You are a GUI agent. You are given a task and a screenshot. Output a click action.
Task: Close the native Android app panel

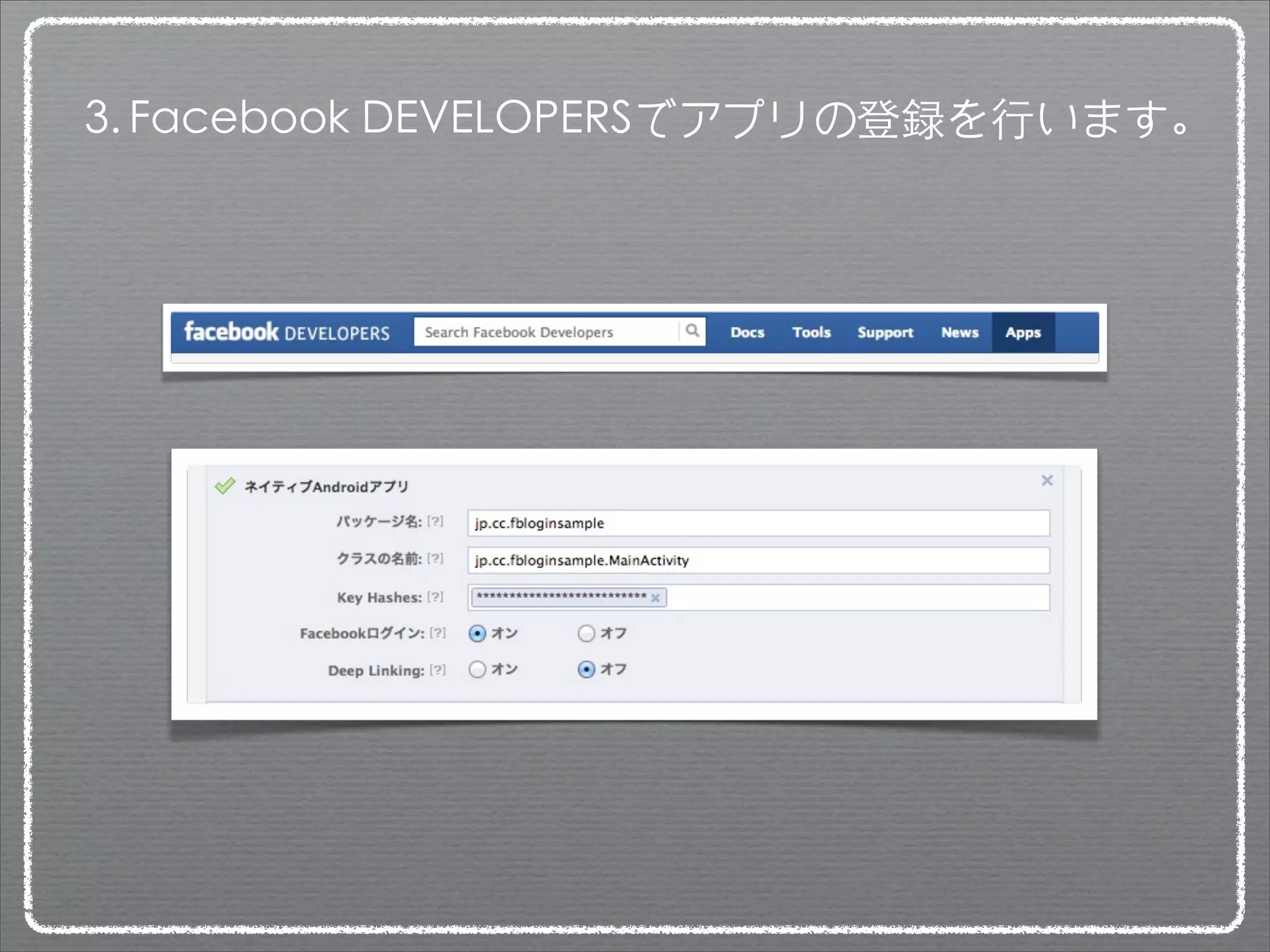click(x=1047, y=480)
